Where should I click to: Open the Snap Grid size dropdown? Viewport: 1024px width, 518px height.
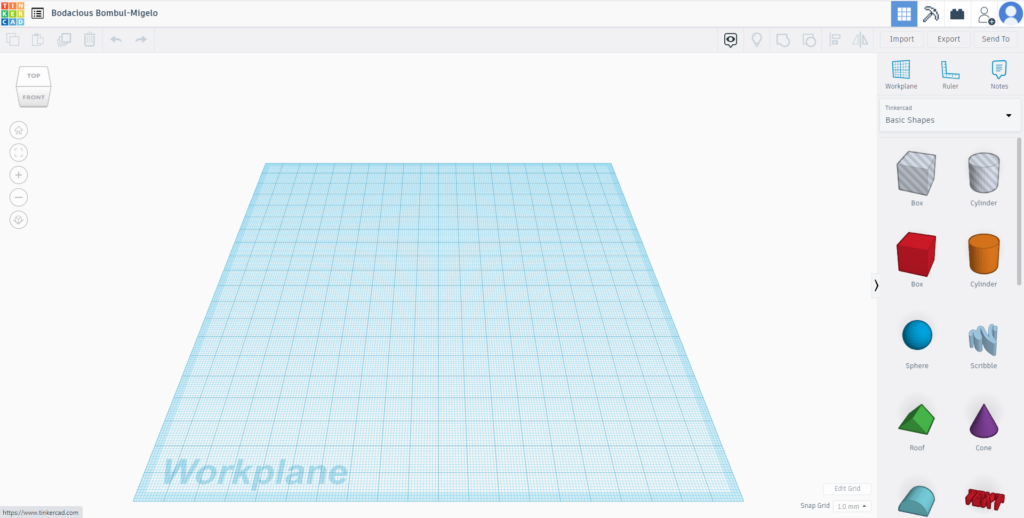(852, 506)
